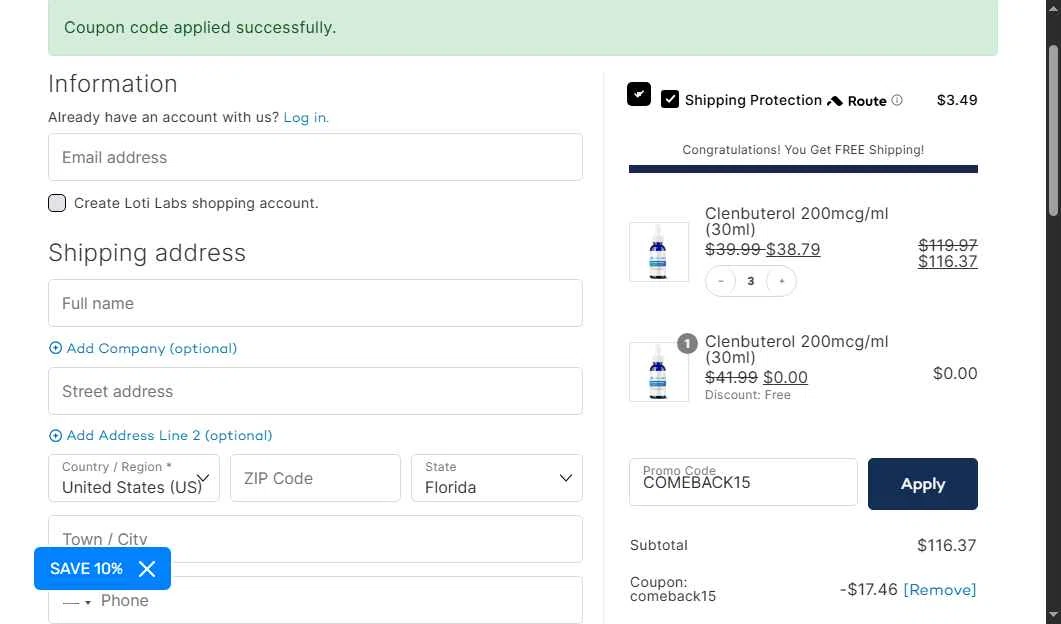
Task: Focus the Email address field
Action: point(315,157)
